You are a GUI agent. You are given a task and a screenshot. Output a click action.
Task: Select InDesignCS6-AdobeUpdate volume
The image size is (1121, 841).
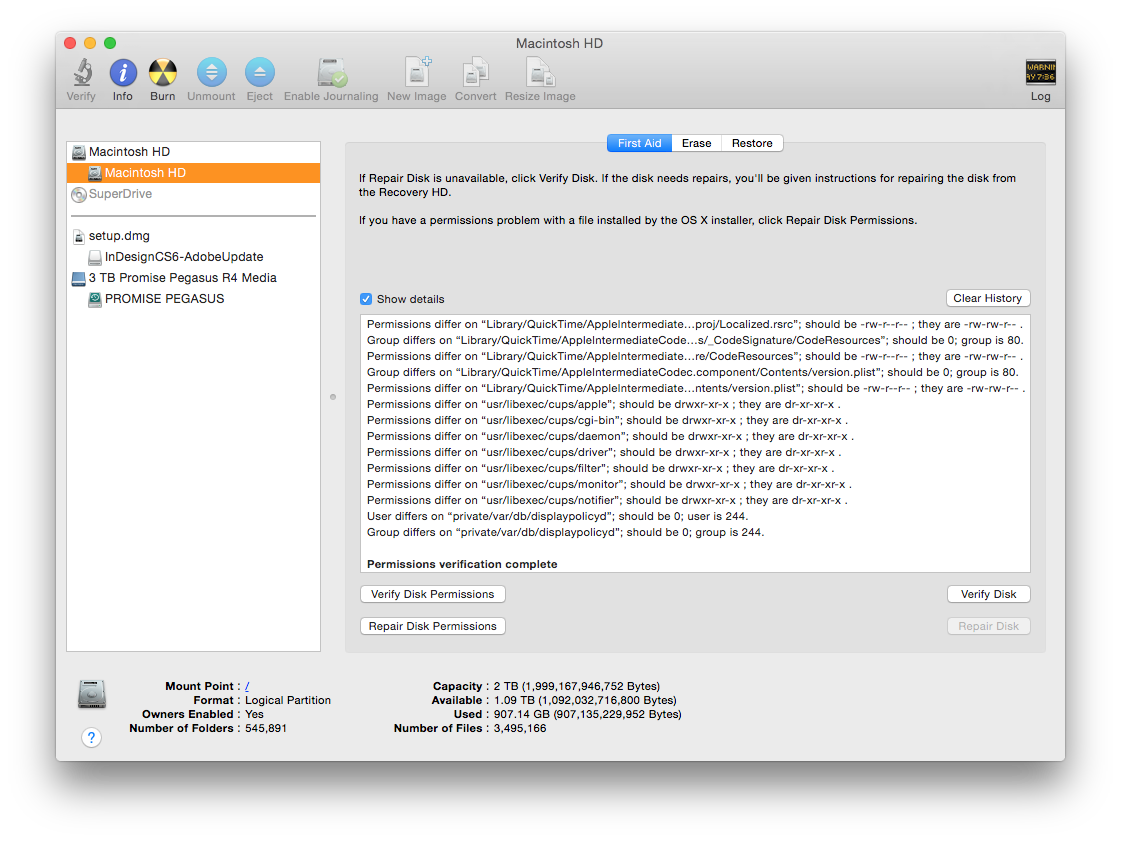(x=193, y=257)
